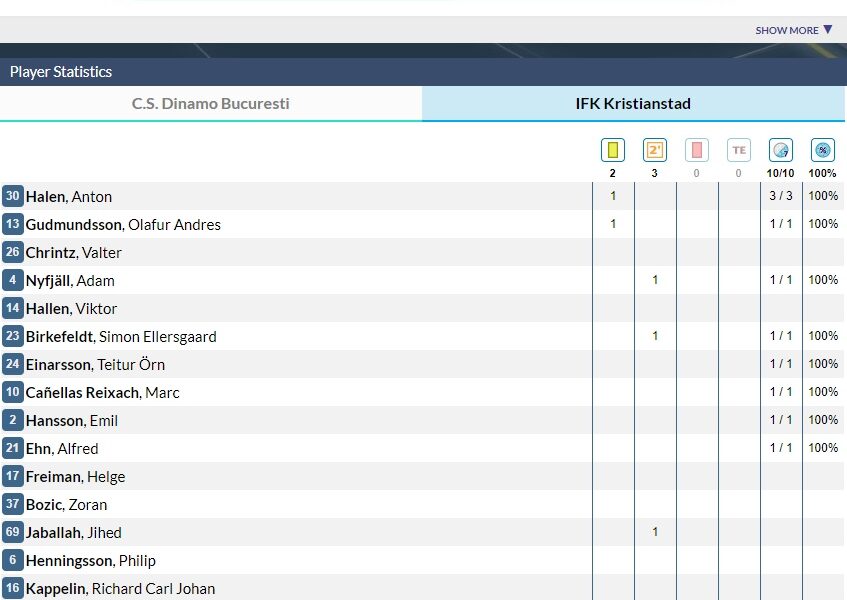
Task: Select player Freiman, Helge
Action: coord(76,477)
